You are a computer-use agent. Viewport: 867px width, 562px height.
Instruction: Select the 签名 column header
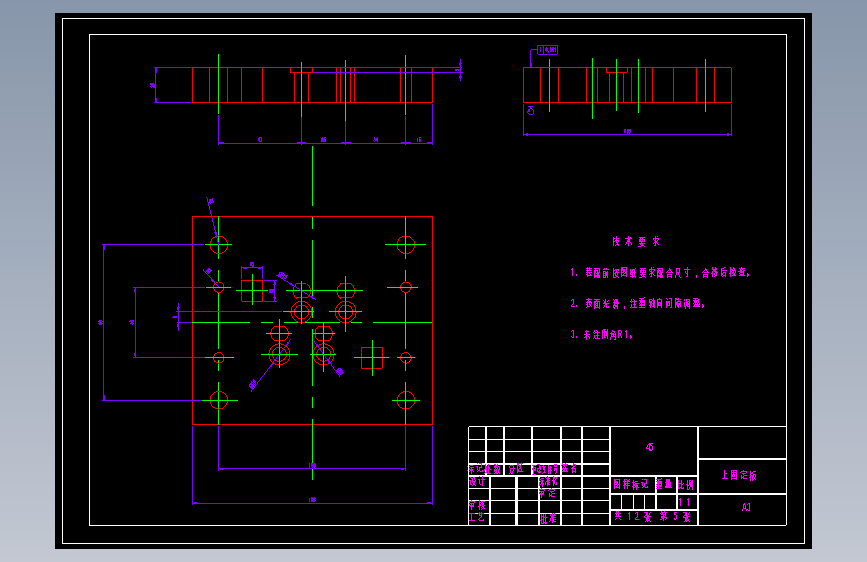tap(570, 469)
